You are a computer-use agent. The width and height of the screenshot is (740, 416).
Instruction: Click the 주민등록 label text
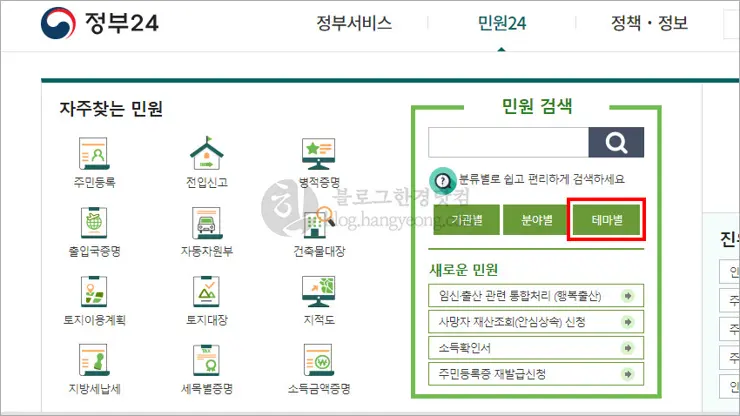point(94,182)
